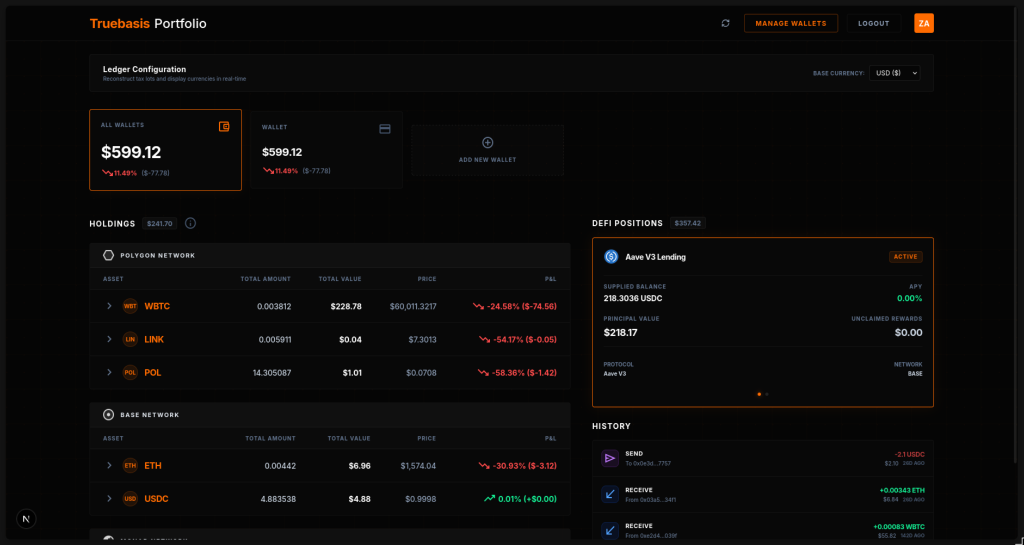This screenshot has height=545, width=1024.
Task: Click the Logout button
Action: [x=874, y=23]
